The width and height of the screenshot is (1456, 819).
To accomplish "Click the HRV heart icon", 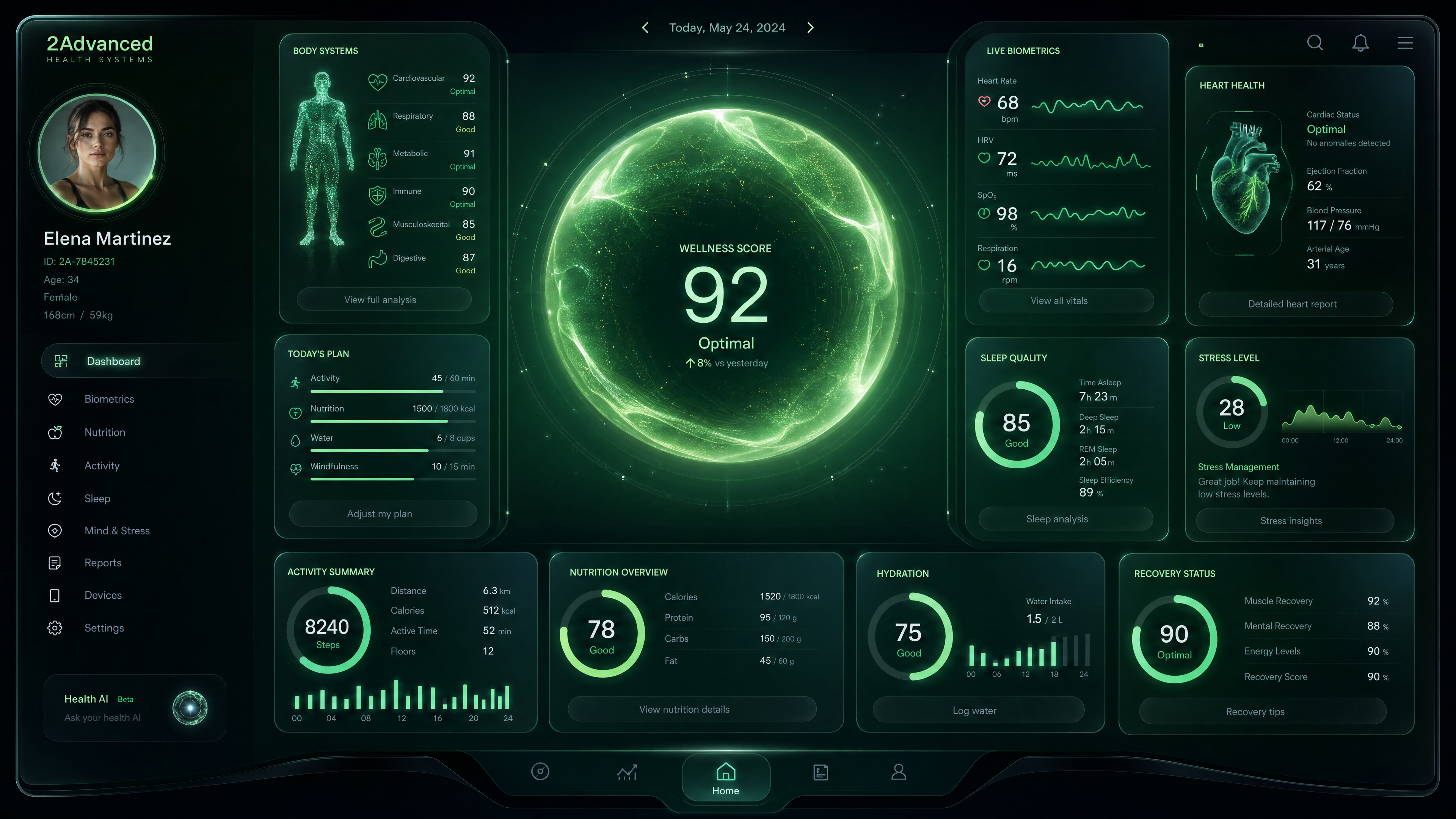I will pos(984,158).
